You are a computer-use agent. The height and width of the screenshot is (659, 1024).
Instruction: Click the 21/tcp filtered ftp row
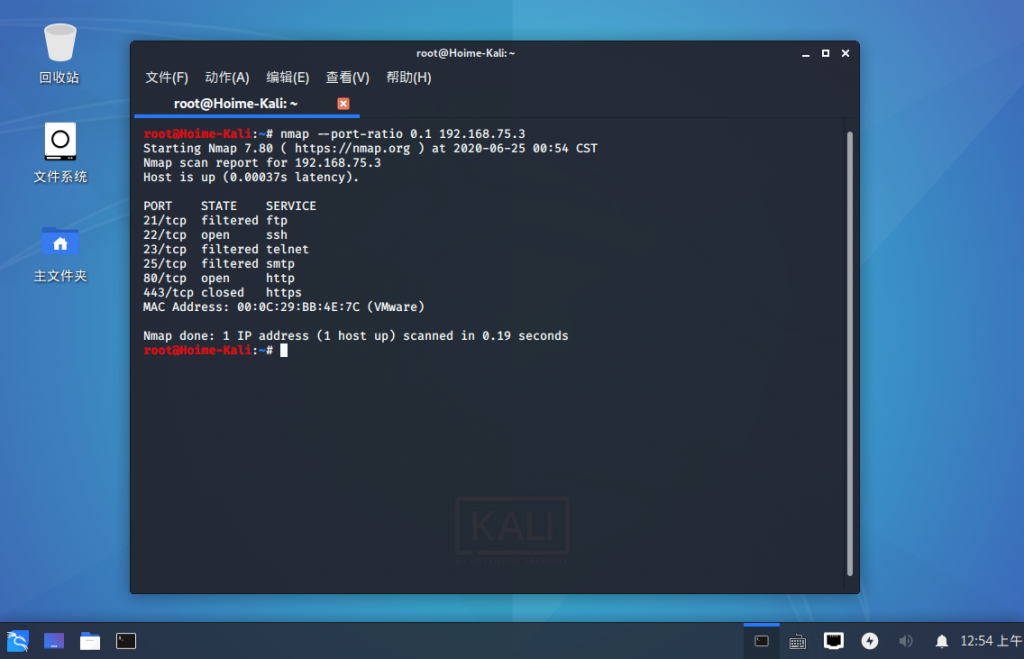click(x=216, y=220)
